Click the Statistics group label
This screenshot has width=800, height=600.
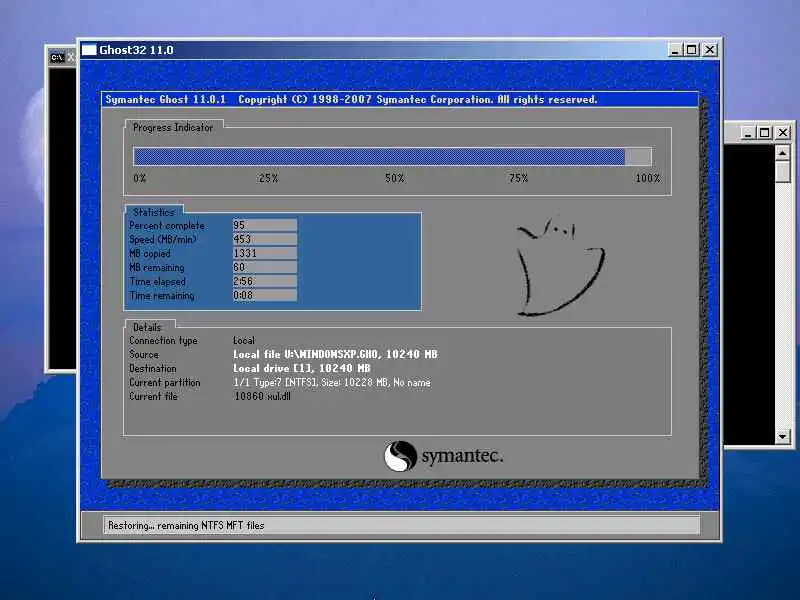pos(154,212)
